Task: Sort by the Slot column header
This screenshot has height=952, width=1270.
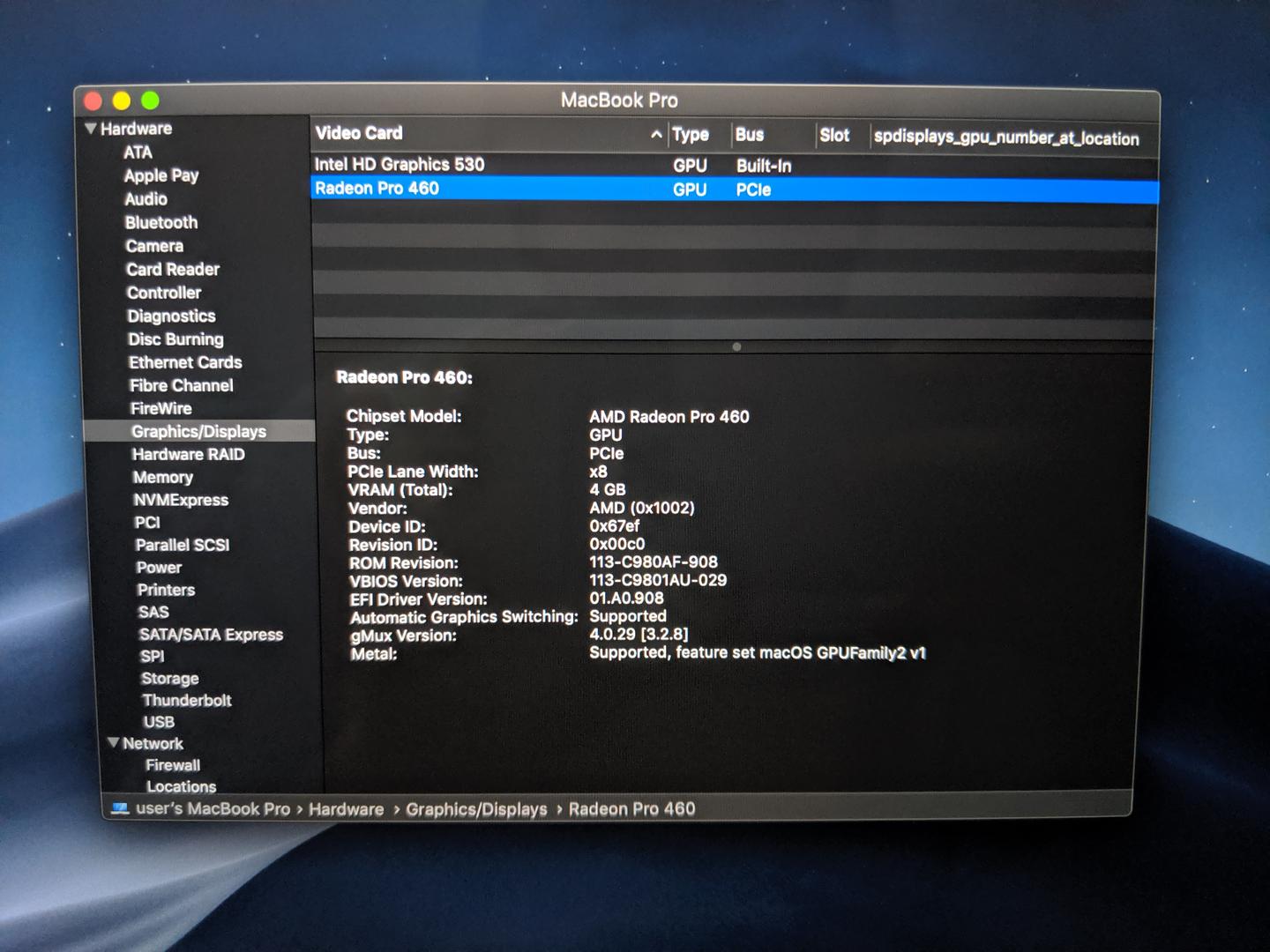Action: (834, 136)
